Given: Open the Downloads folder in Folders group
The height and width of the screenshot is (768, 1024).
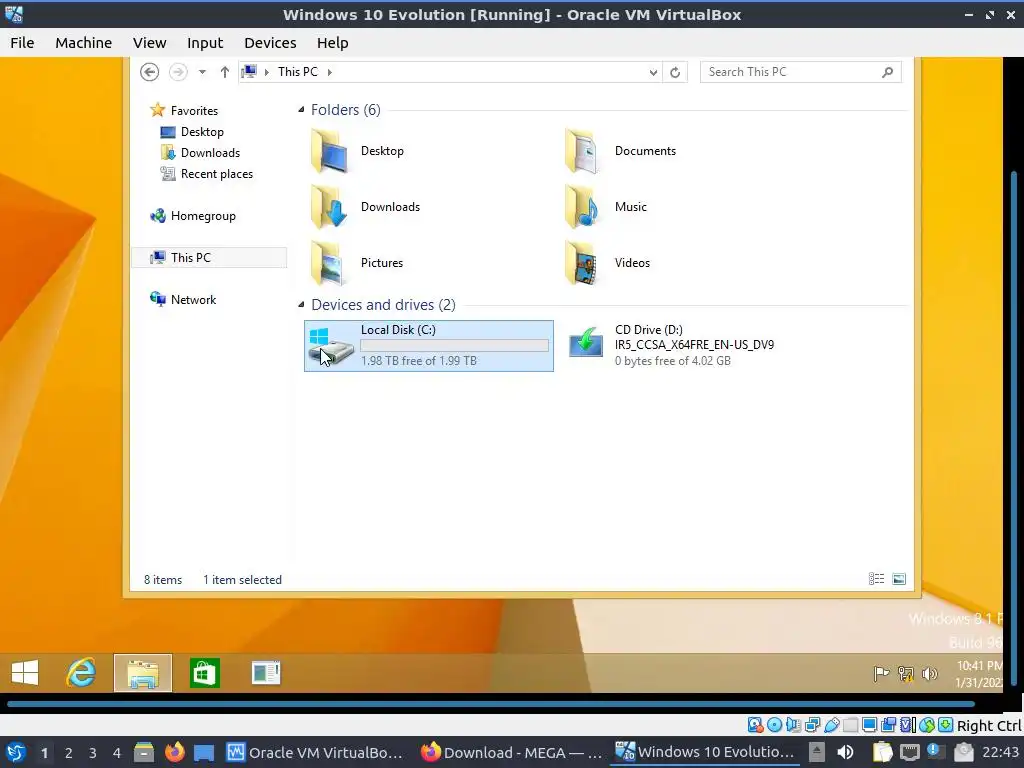Looking at the screenshot, I should (329, 207).
